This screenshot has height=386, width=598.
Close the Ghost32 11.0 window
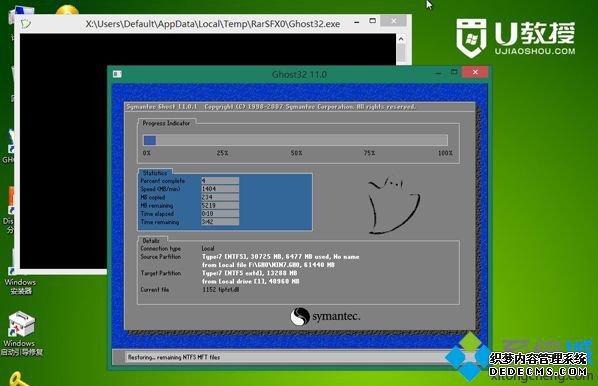(x=475, y=72)
